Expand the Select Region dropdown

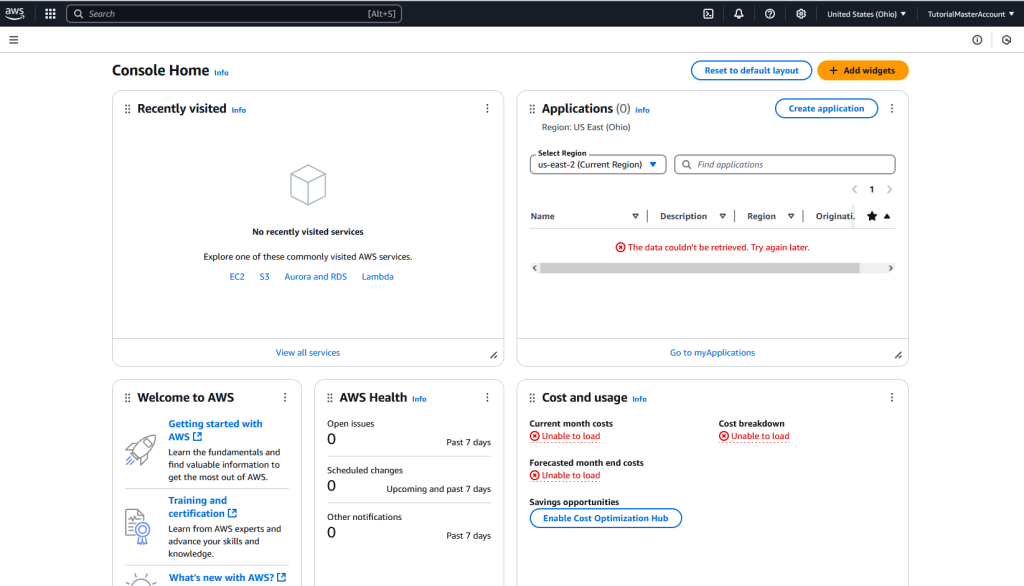598,165
